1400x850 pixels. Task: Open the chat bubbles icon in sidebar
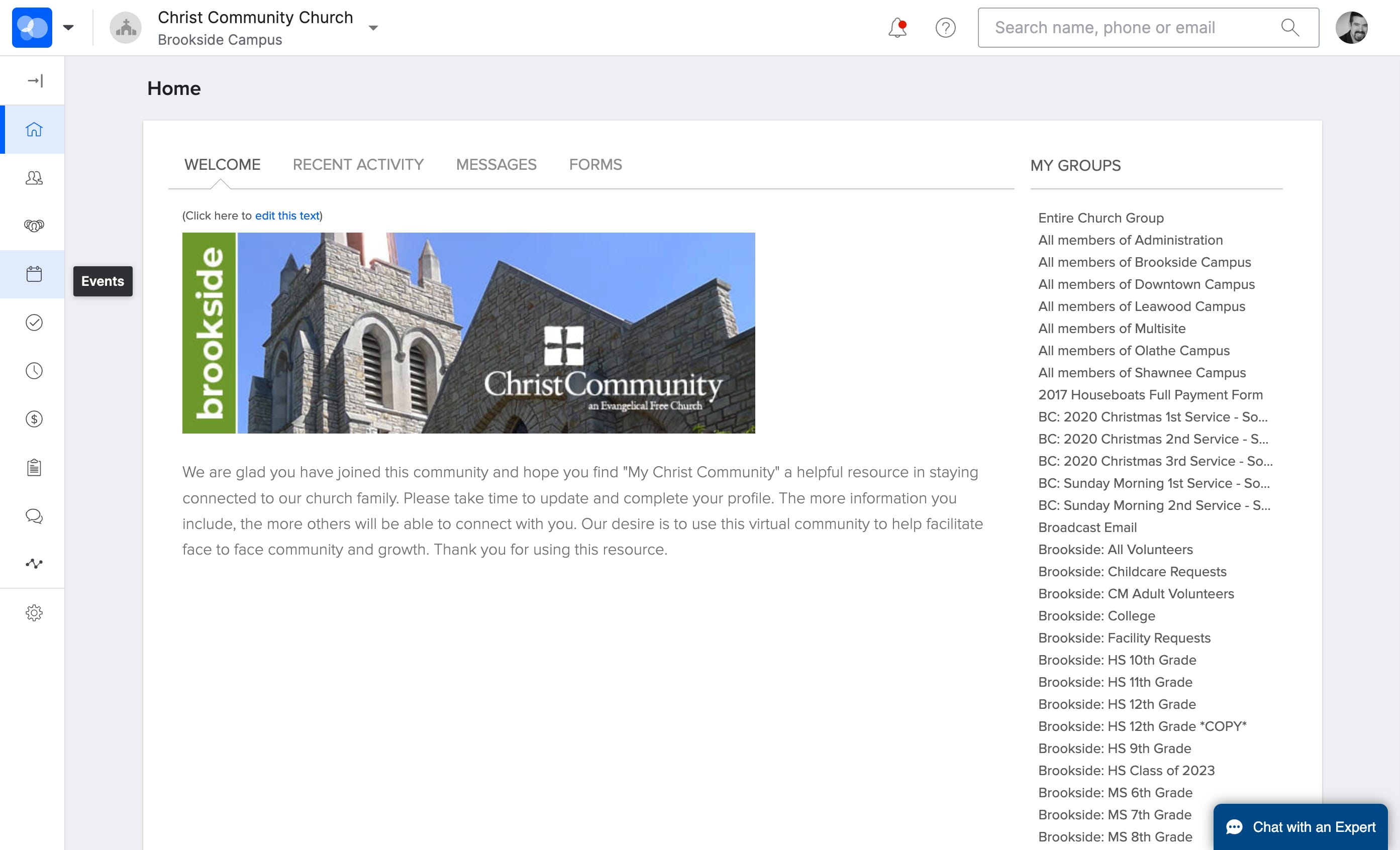click(x=34, y=516)
